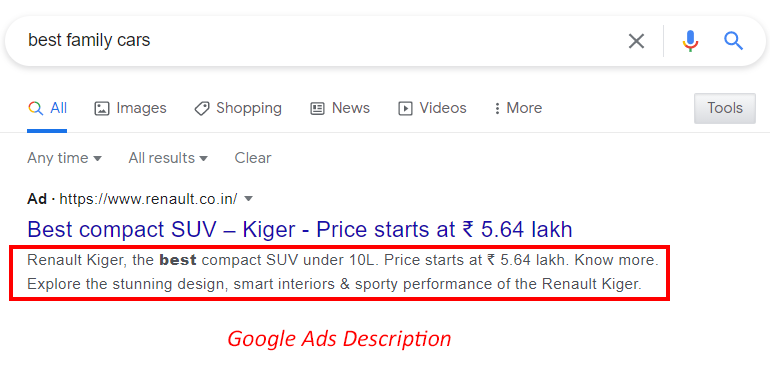Screen dimensions: 770x375
Task: Switch to the Shopping tab
Action: (238, 108)
